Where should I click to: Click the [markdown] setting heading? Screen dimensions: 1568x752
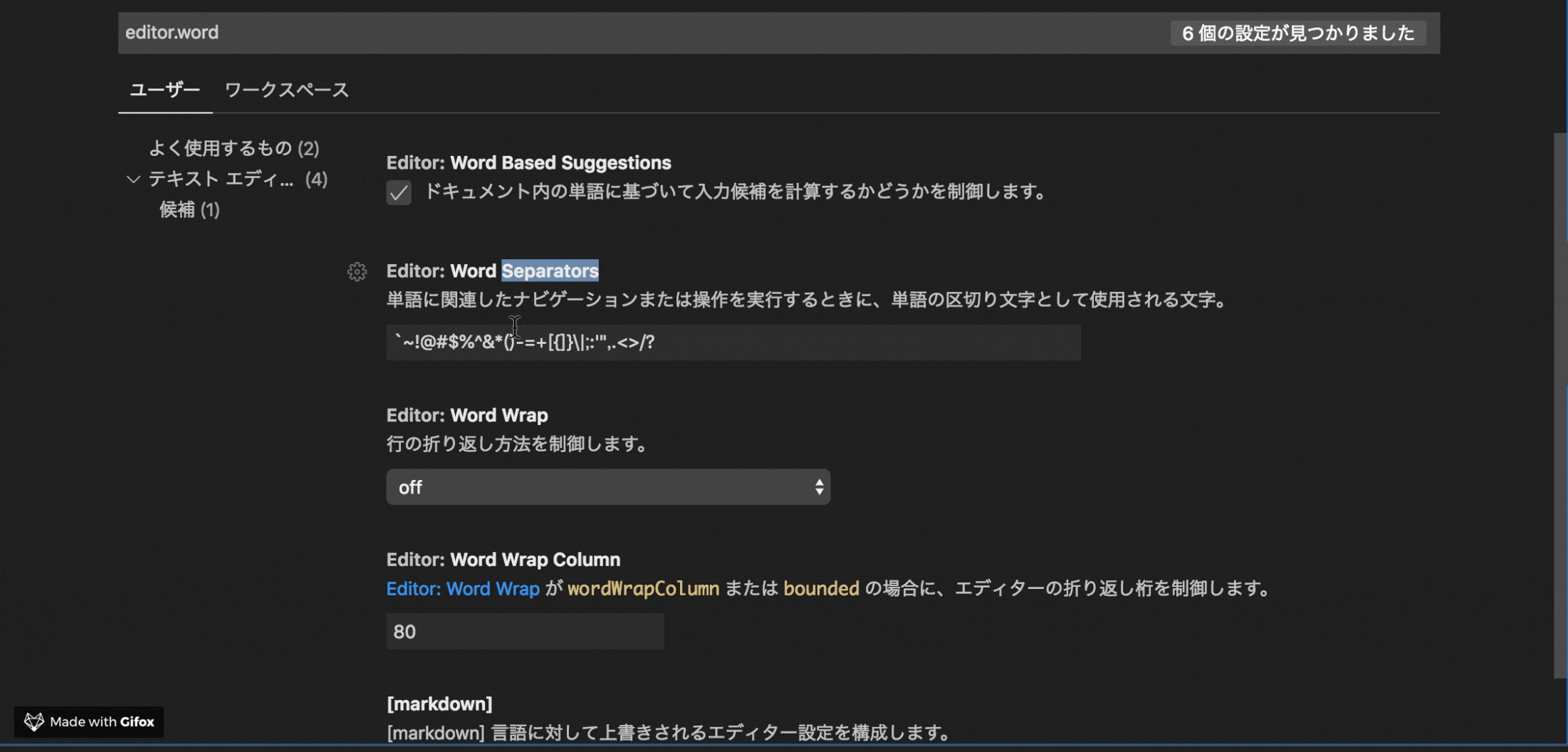(439, 704)
